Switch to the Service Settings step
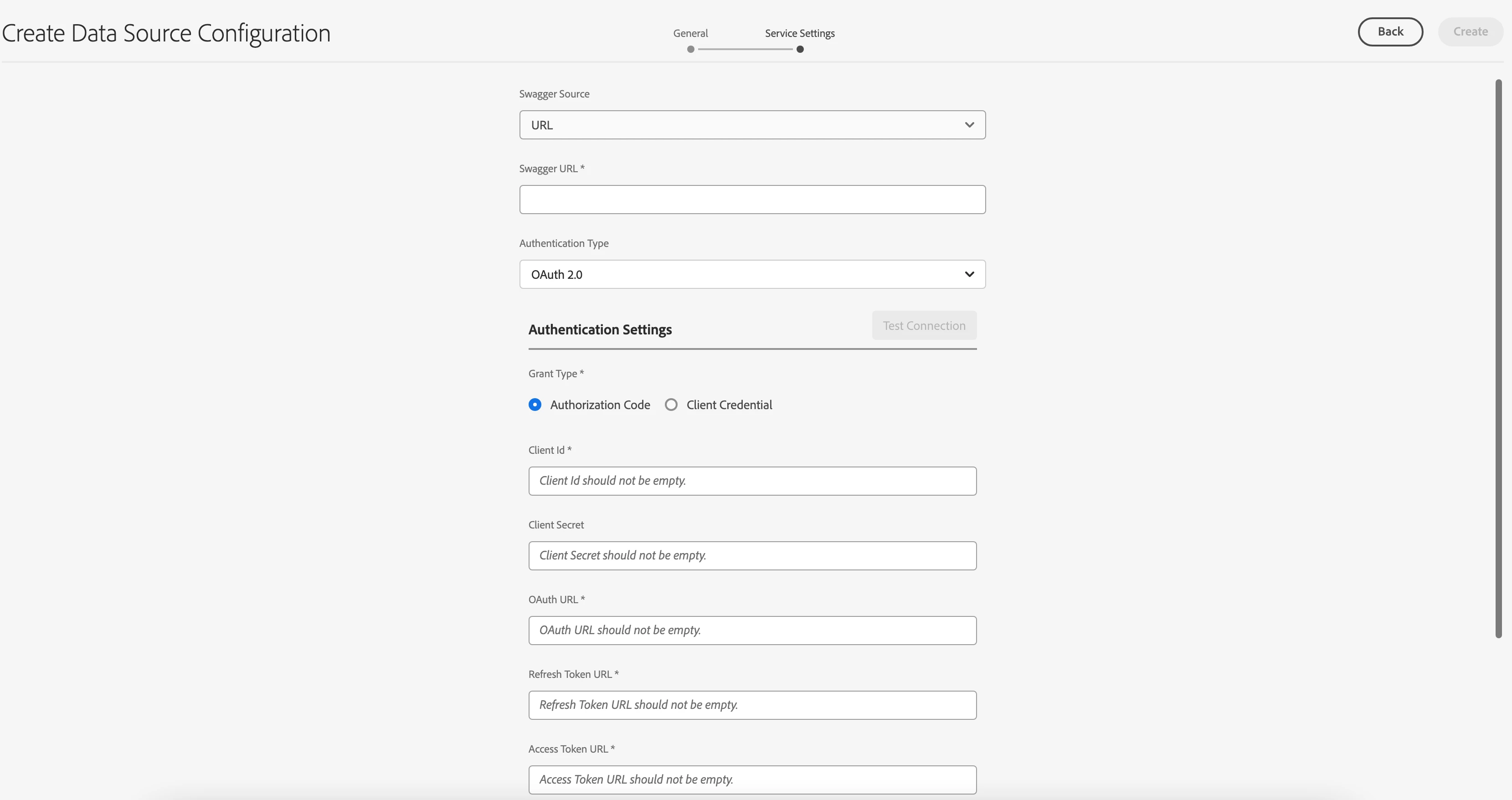Image resolution: width=1512 pixels, height=800 pixels. (x=799, y=33)
